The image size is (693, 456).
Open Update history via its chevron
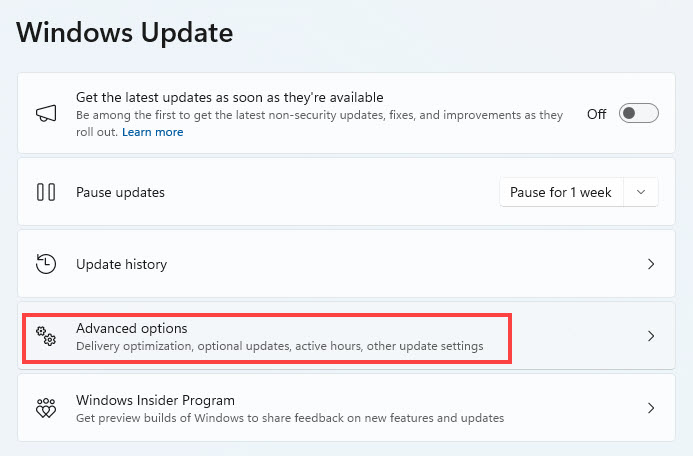click(x=651, y=264)
